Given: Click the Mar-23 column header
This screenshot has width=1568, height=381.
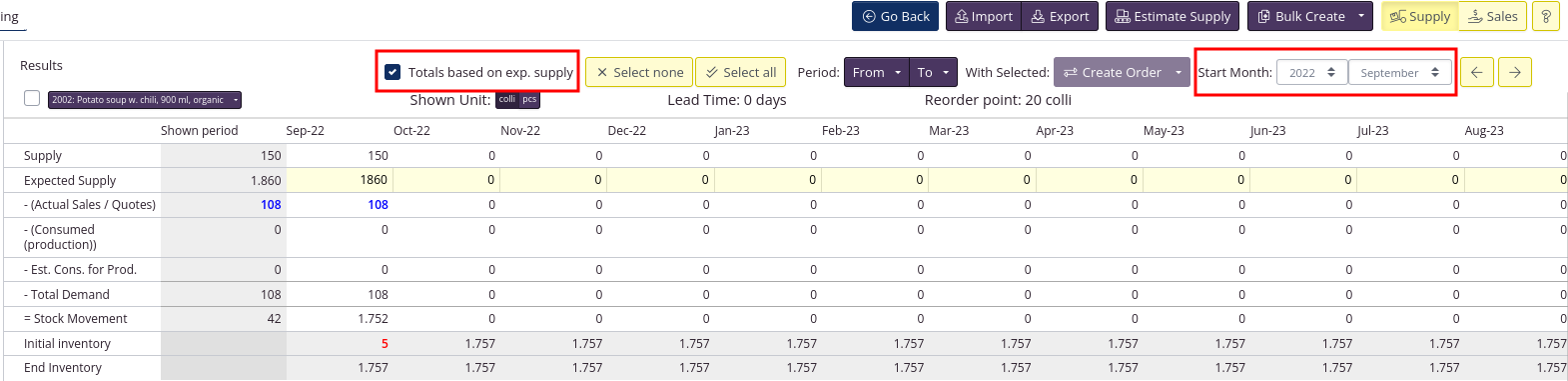Looking at the screenshot, I should [x=949, y=131].
